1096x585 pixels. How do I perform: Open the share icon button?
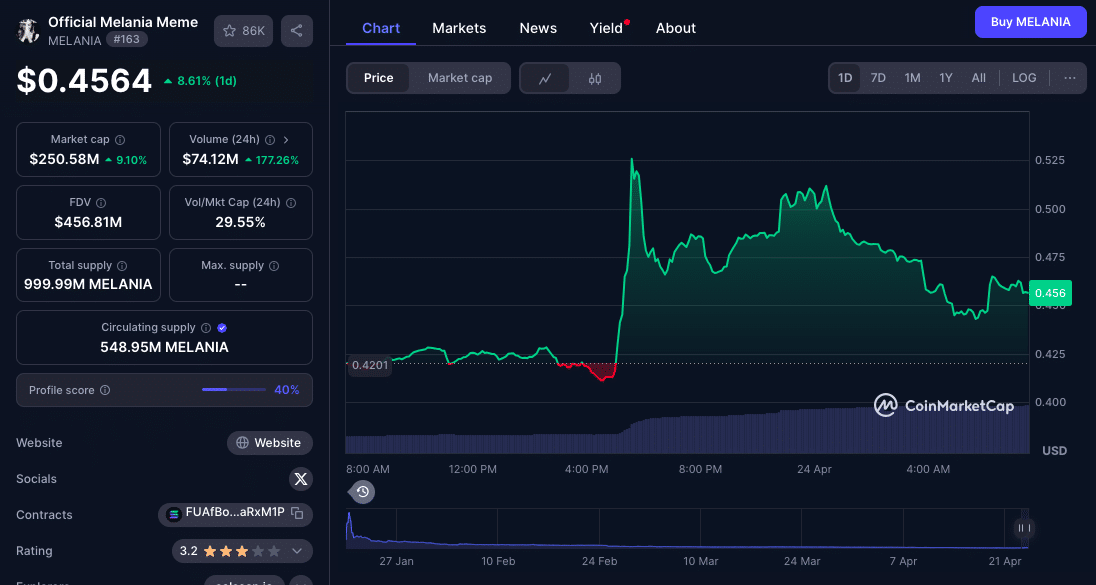coord(296,31)
